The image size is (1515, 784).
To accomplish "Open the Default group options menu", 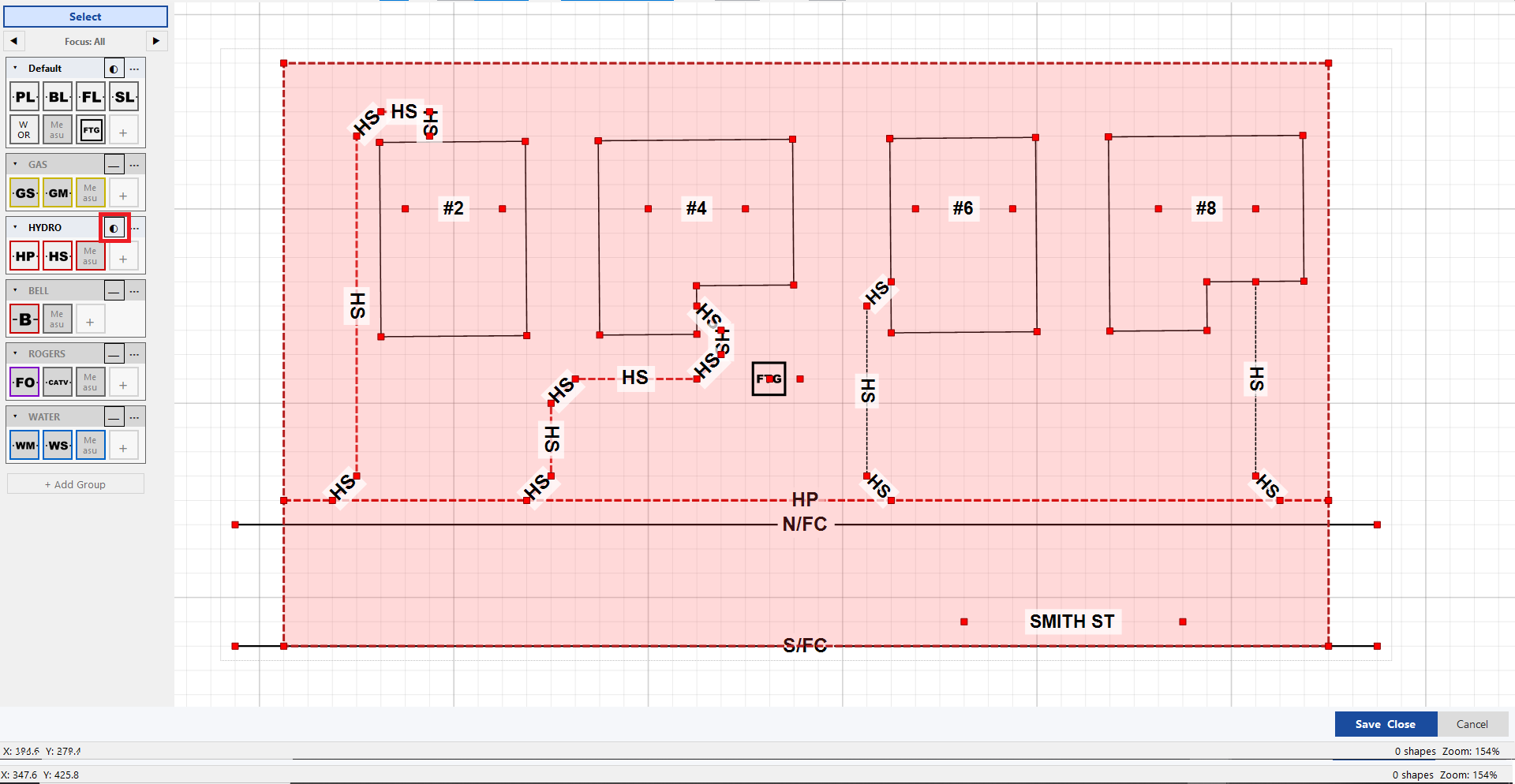I will pos(135,69).
